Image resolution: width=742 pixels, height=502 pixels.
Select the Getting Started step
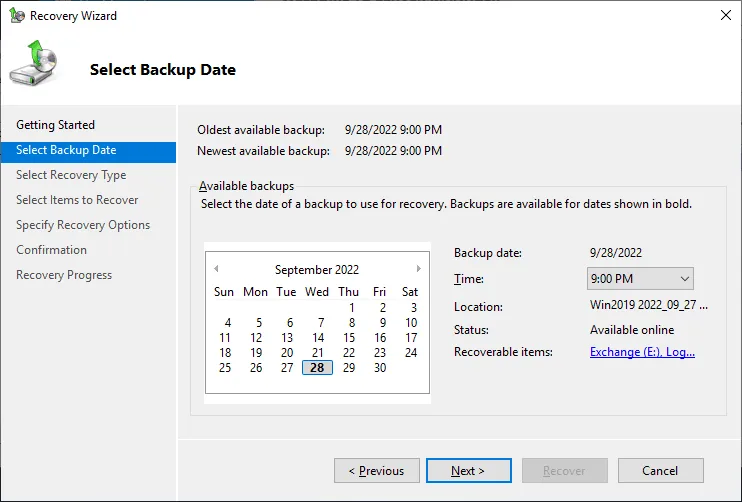coord(56,125)
